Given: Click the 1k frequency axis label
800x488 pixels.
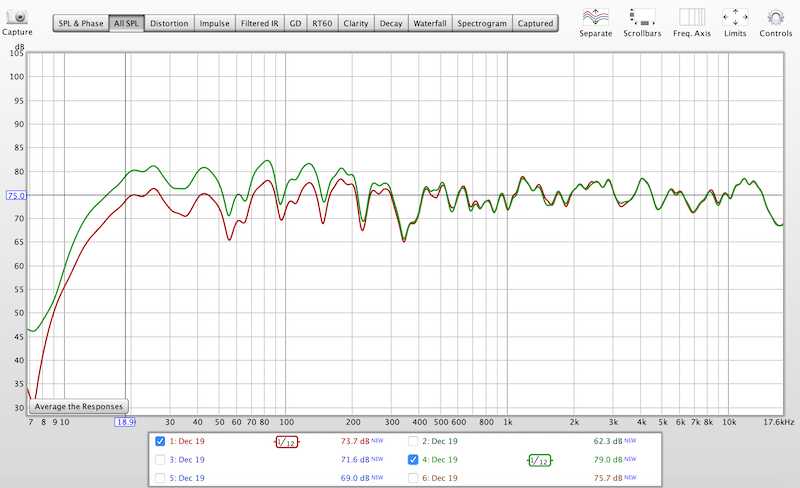Looking at the screenshot, I should point(508,422).
